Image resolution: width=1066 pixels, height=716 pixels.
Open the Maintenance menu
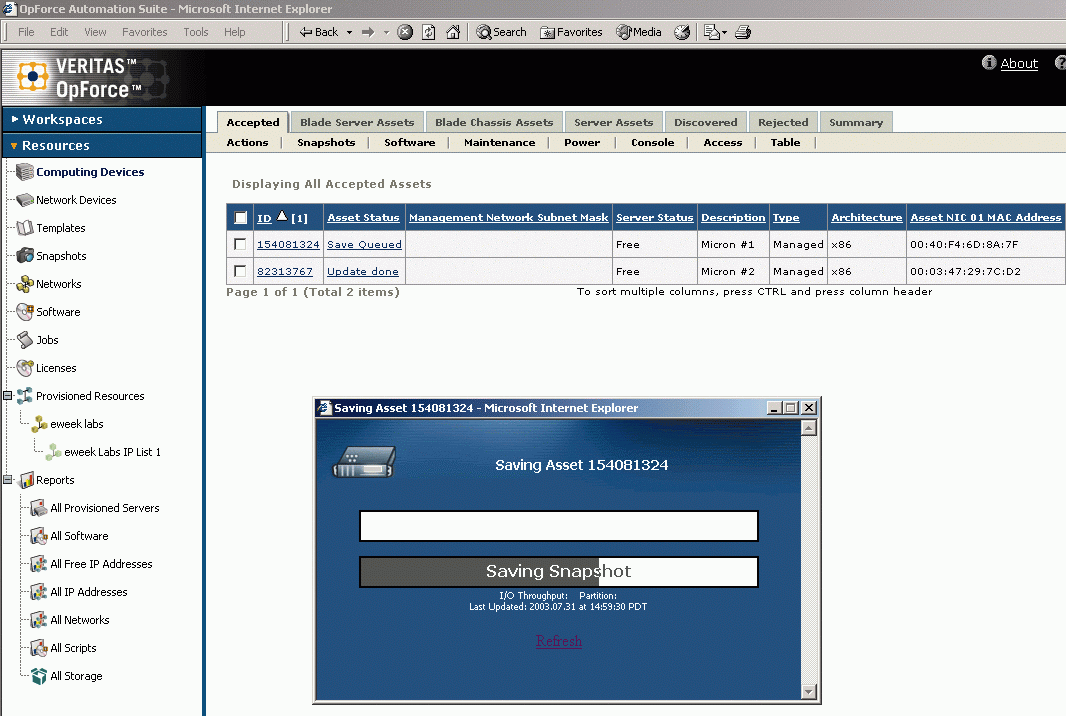tap(500, 142)
